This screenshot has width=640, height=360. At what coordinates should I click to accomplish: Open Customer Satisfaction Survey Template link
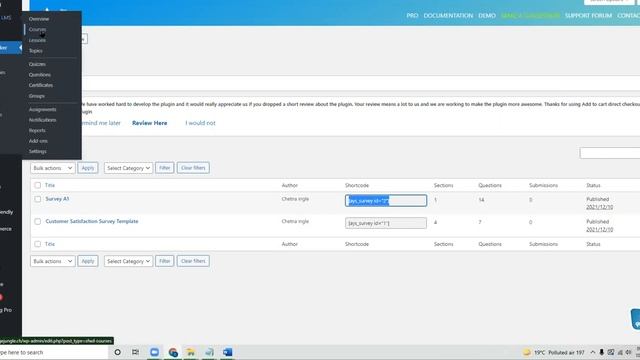[x=92, y=221]
